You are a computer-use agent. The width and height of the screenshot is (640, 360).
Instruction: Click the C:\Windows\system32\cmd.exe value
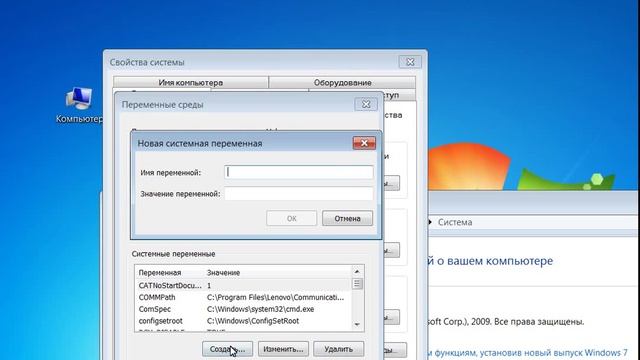point(260,309)
